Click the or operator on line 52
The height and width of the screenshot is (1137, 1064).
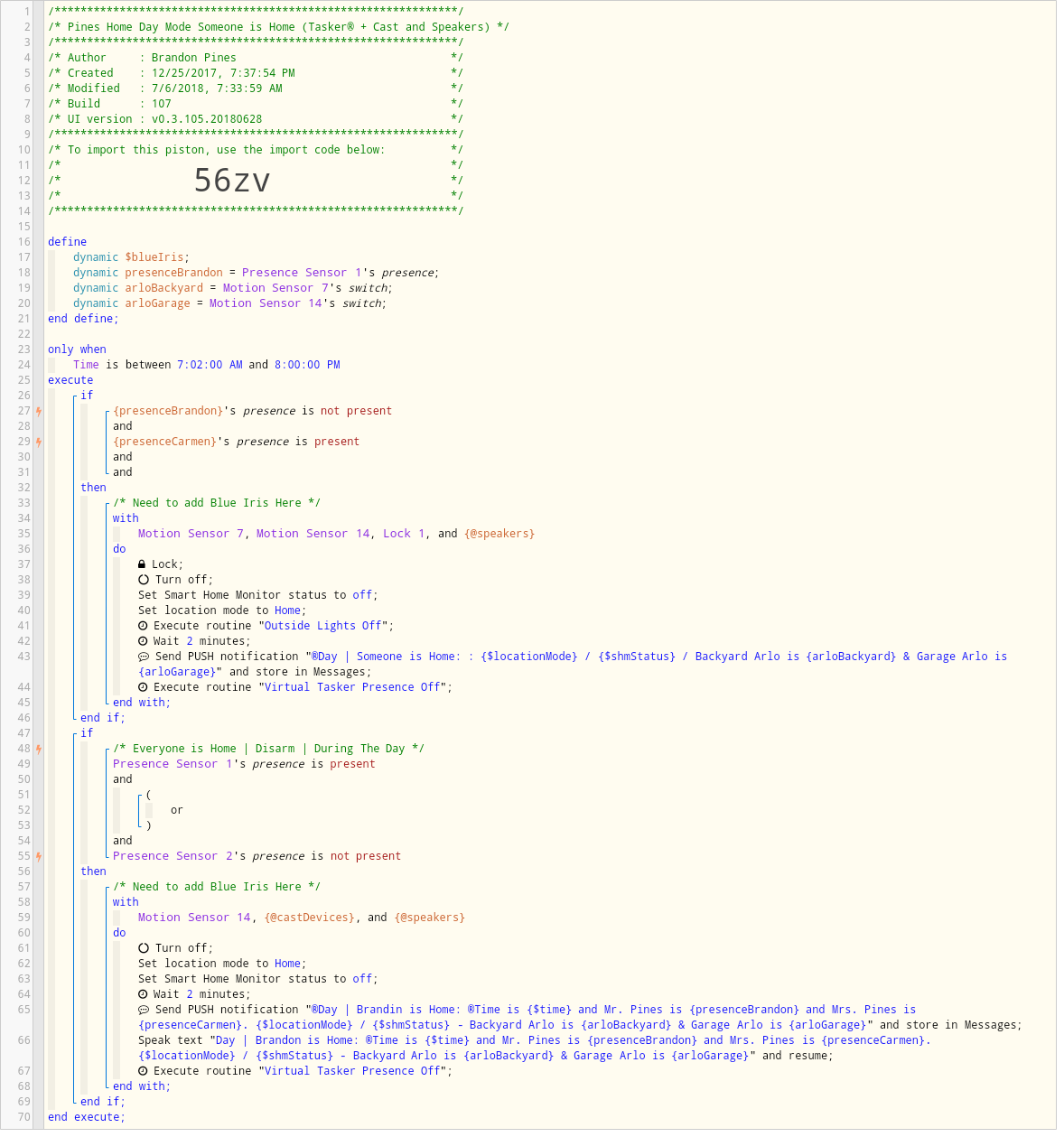[177, 810]
